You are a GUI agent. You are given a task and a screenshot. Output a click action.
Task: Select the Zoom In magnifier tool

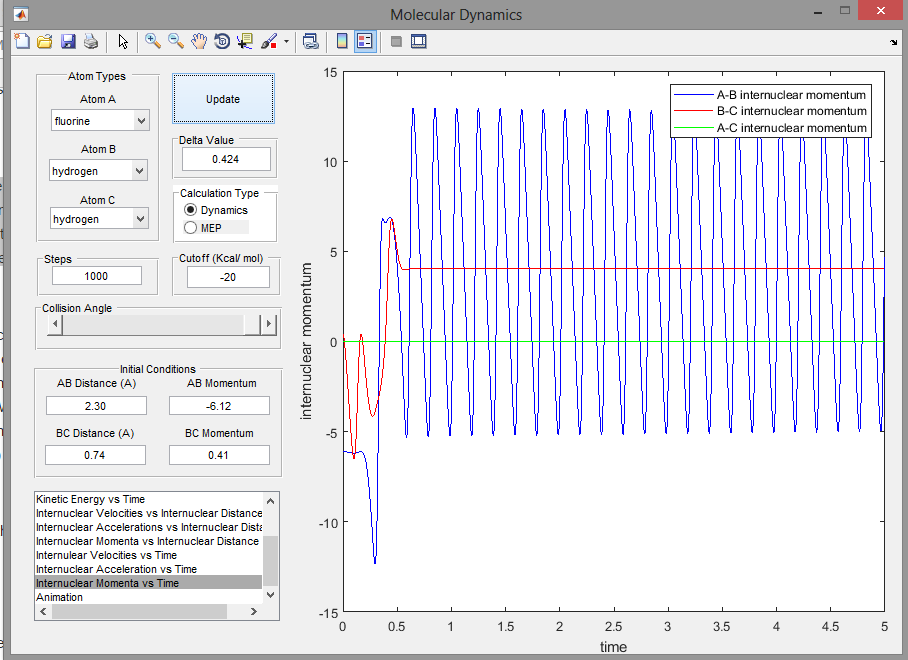153,41
